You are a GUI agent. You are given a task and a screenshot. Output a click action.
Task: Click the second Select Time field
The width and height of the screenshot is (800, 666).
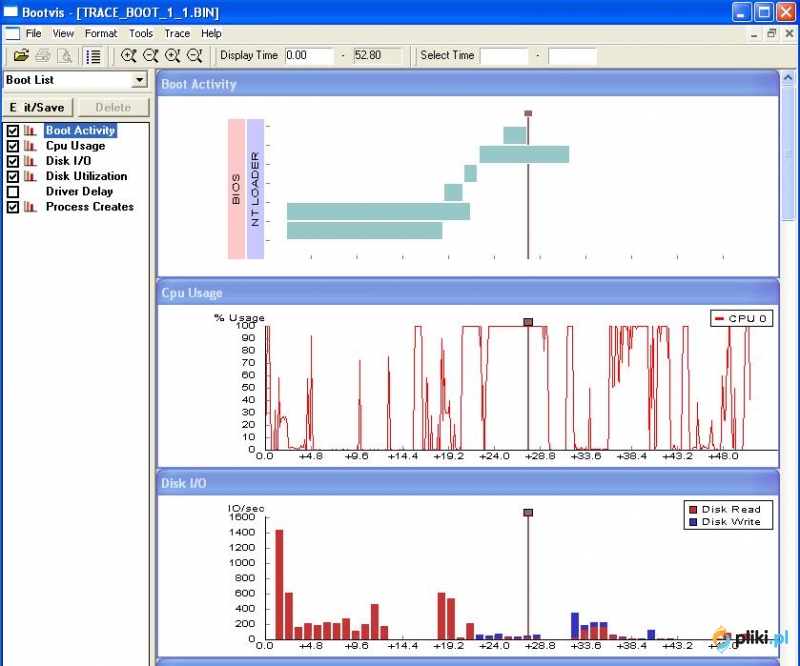[572, 56]
